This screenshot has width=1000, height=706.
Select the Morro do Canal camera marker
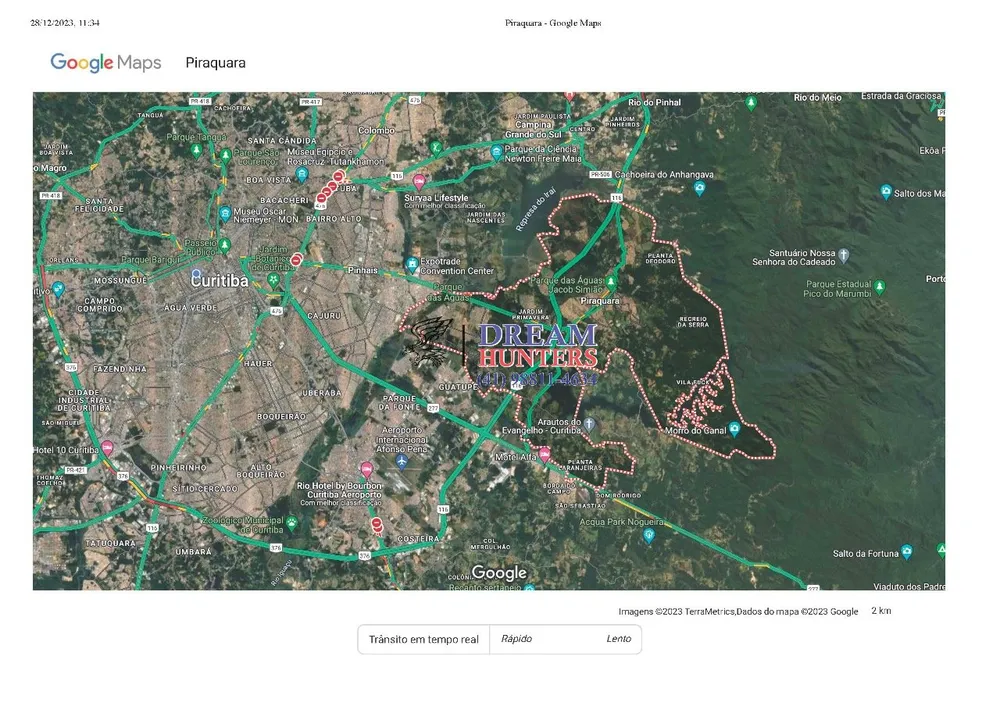click(734, 429)
